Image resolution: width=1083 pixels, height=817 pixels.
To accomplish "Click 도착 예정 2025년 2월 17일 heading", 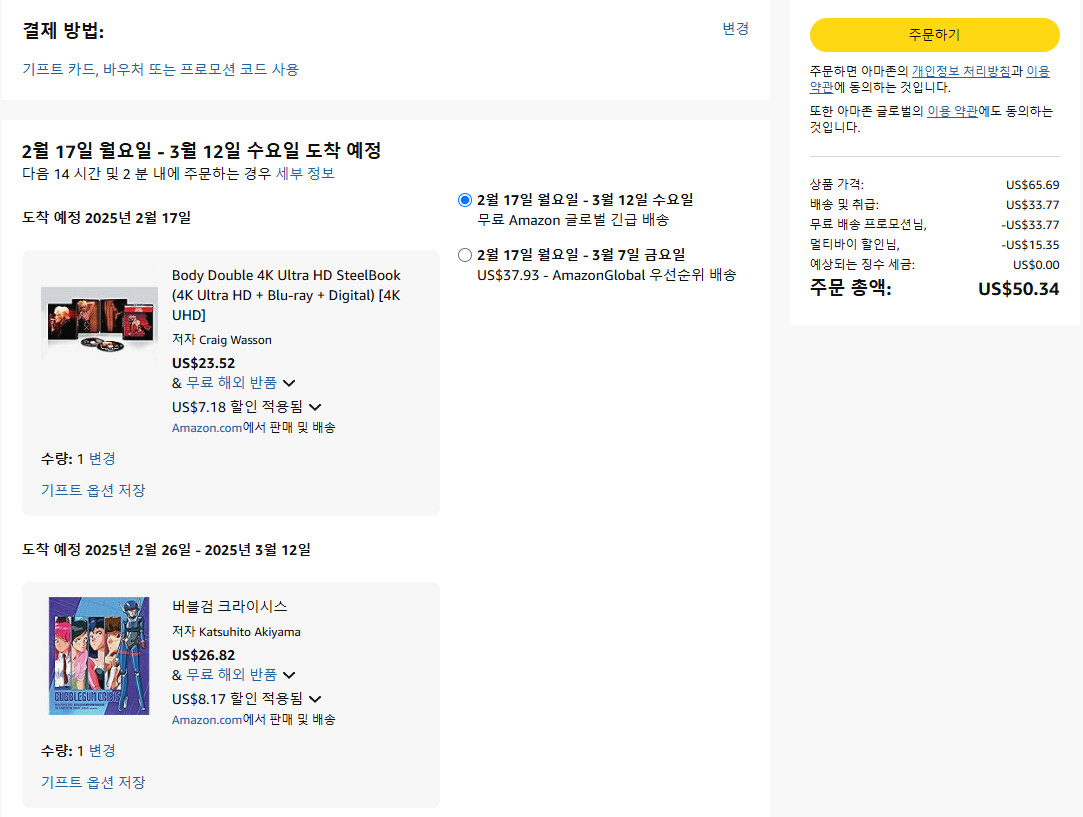I will (106, 218).
